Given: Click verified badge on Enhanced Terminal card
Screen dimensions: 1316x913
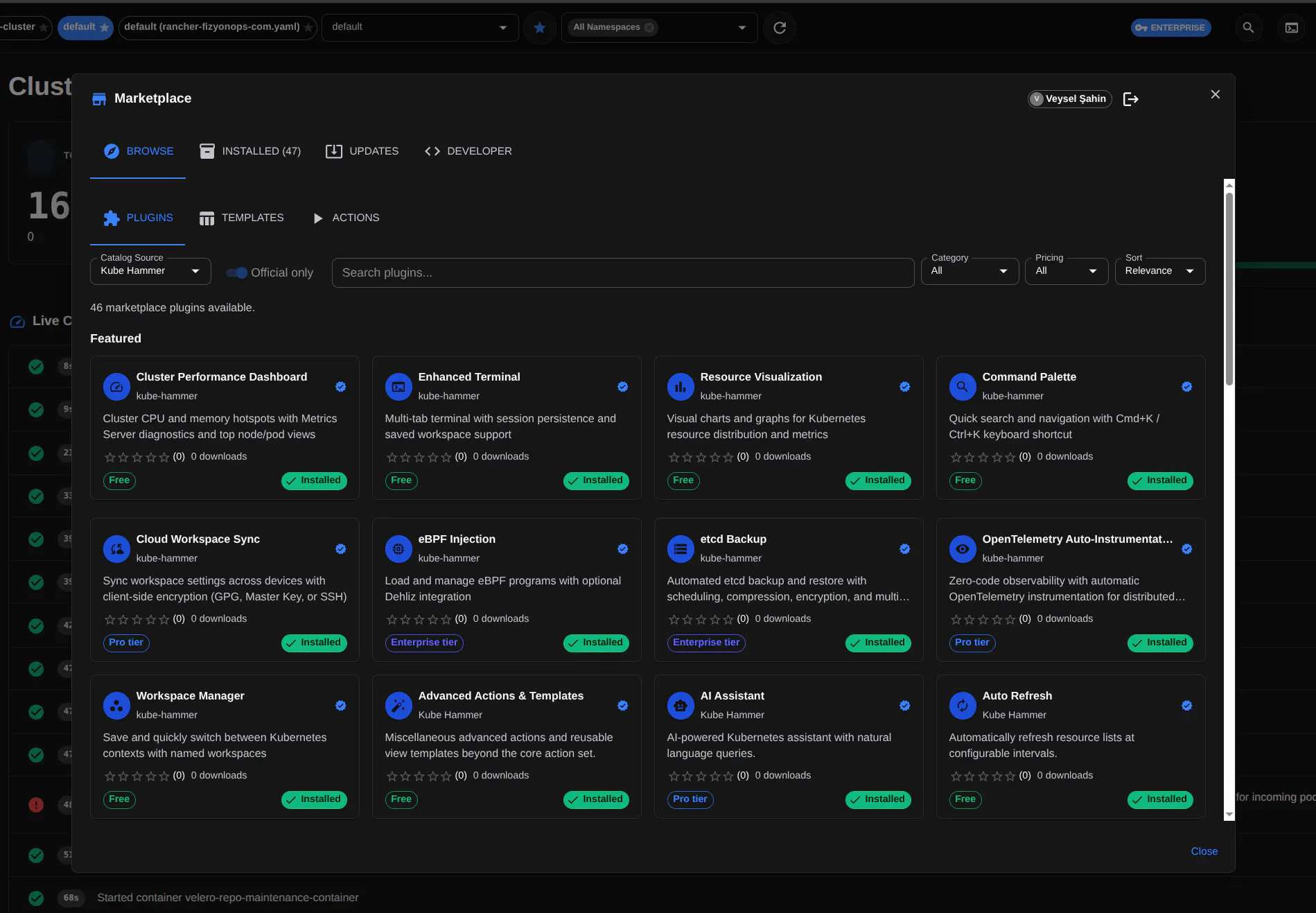Looking at the screenshot, I should pyautogui.click(x=623, y=387).
